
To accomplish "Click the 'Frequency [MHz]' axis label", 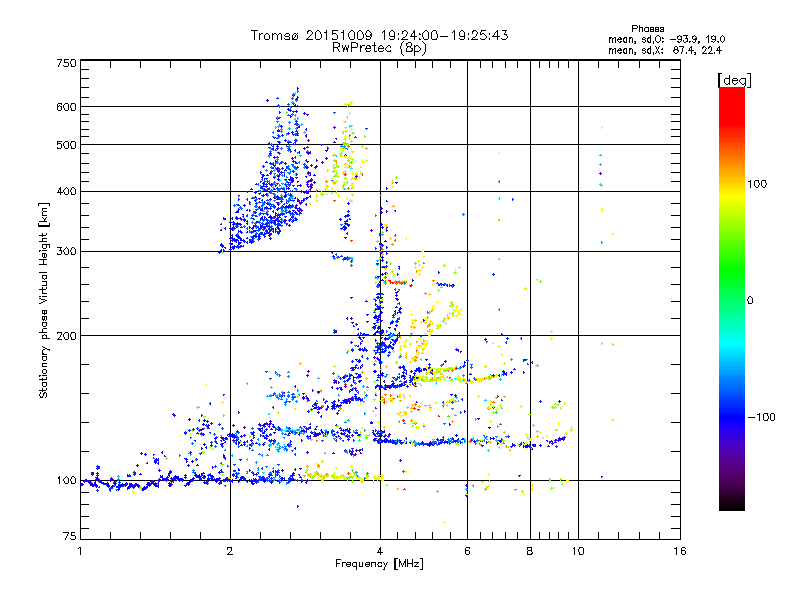I will pyautogui.click(x=379, y=564).
